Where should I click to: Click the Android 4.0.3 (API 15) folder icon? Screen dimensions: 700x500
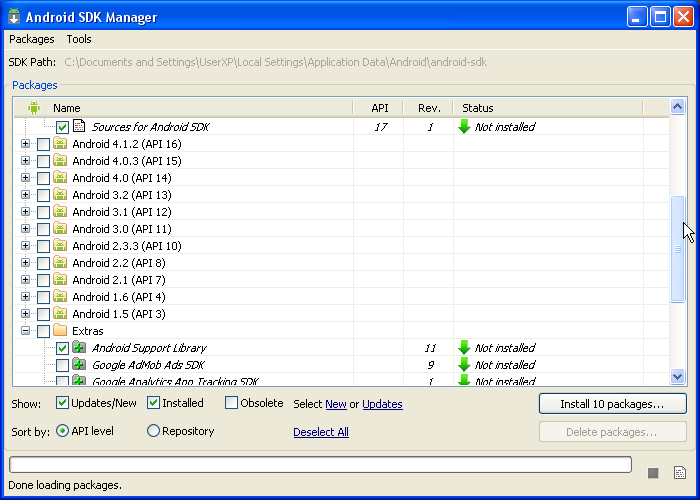(60, 160)
